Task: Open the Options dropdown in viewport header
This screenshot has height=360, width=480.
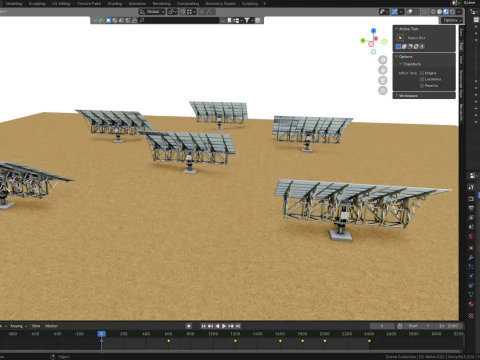Action: click(x=452, y=20)
